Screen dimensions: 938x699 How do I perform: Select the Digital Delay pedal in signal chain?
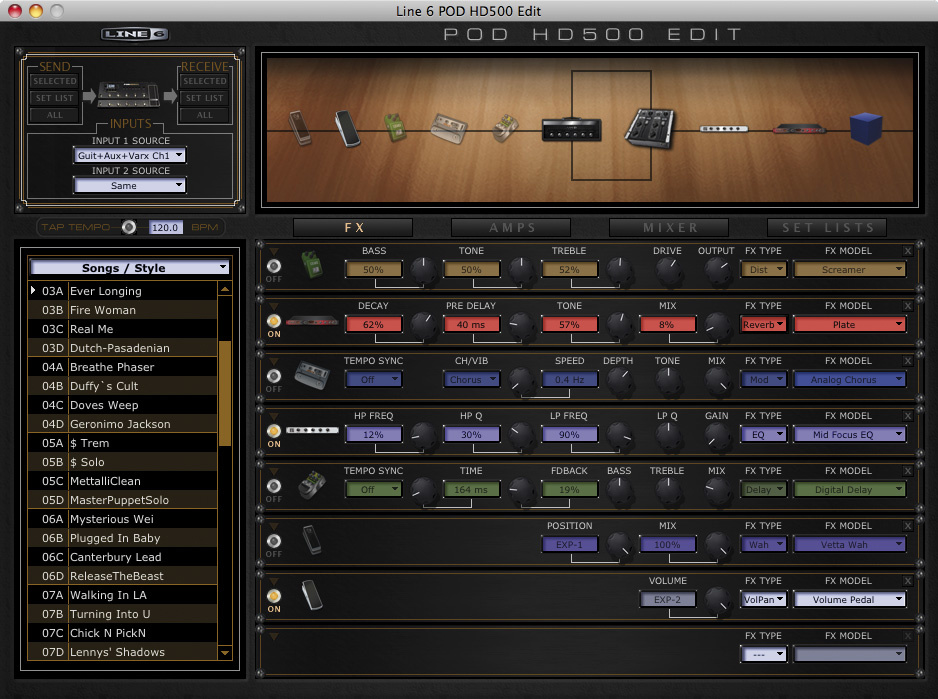pos(505,128)
